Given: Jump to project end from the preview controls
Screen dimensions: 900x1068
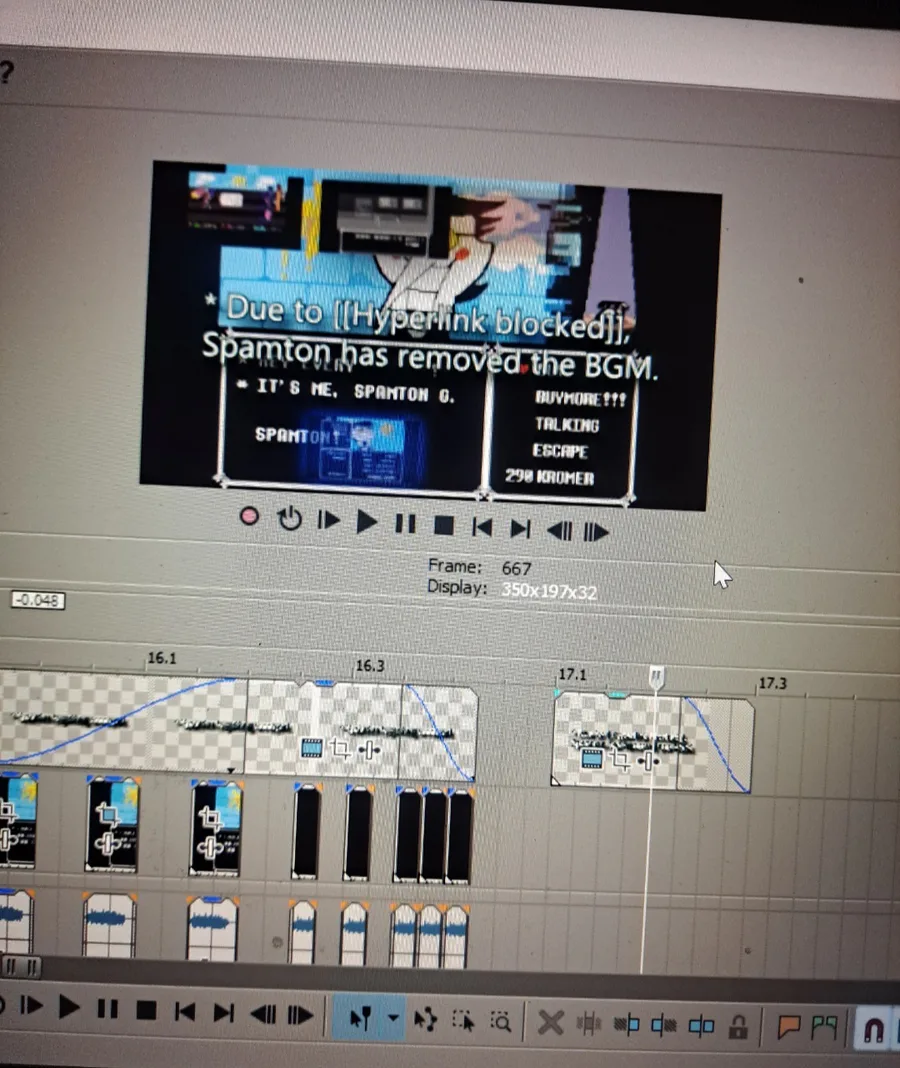Looking at the screenshot, I should (520, 529).
